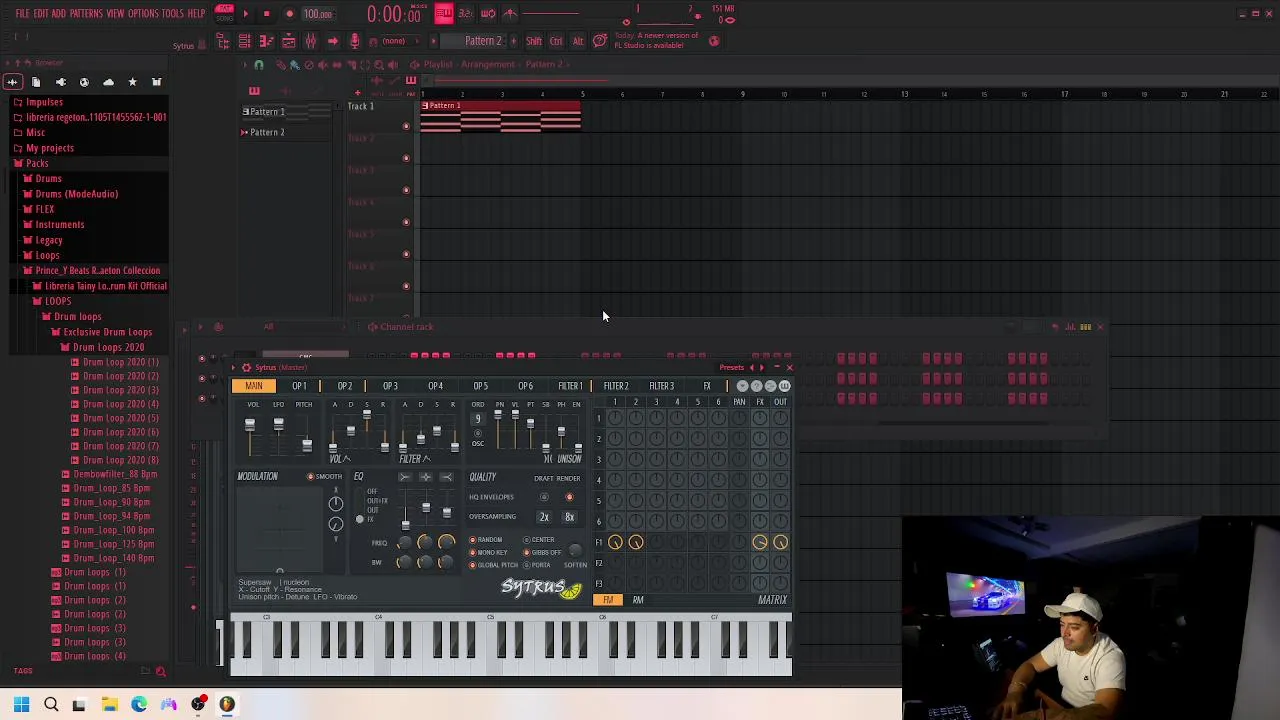Click the Shift button in toolbar
Viewport: 1280px width, 720px height.
[534, 41]
